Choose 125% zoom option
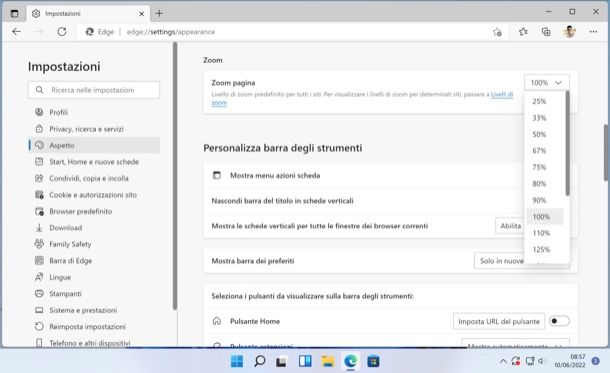The height and width of the screenshot is (373, 610). [545, 249]
